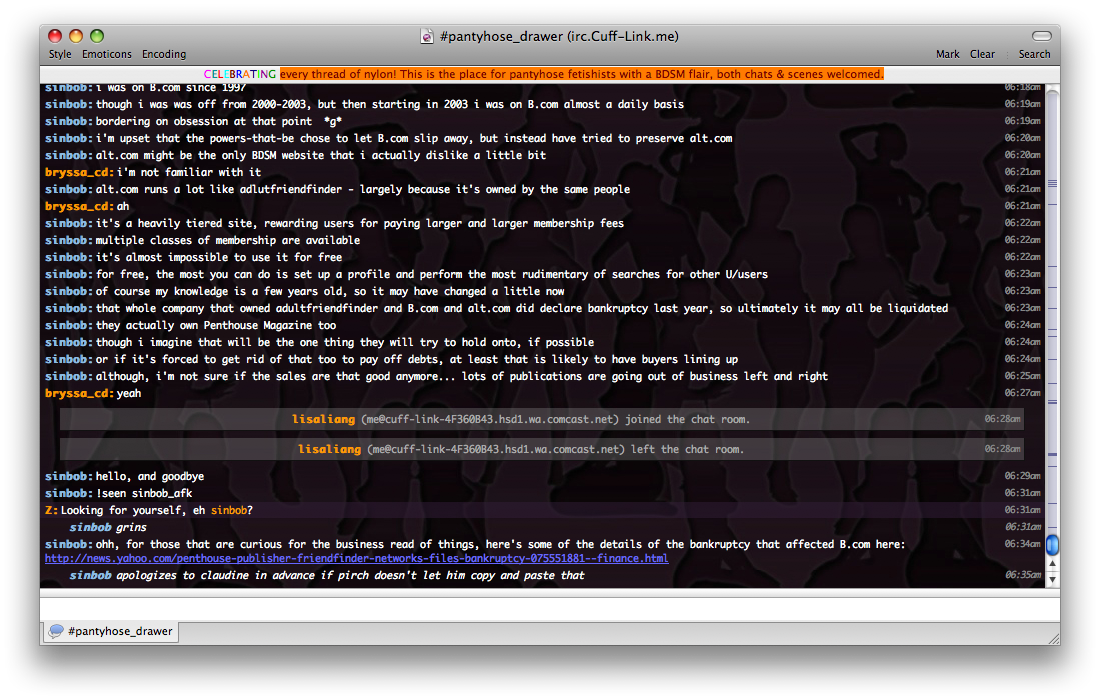Viewport: 1100px width, 700px height.
Task: Click the message "it's almost impossible to use it for free"
Action: [x=219, y=257]
